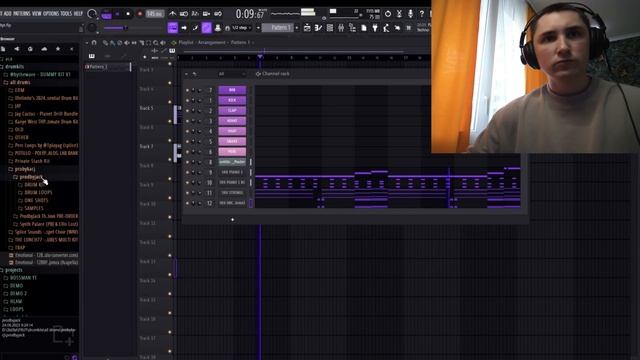Viewport: 640px width, 360px height.
Task: Toggle the recording countdown icon
Action: (x=195, y=14)
